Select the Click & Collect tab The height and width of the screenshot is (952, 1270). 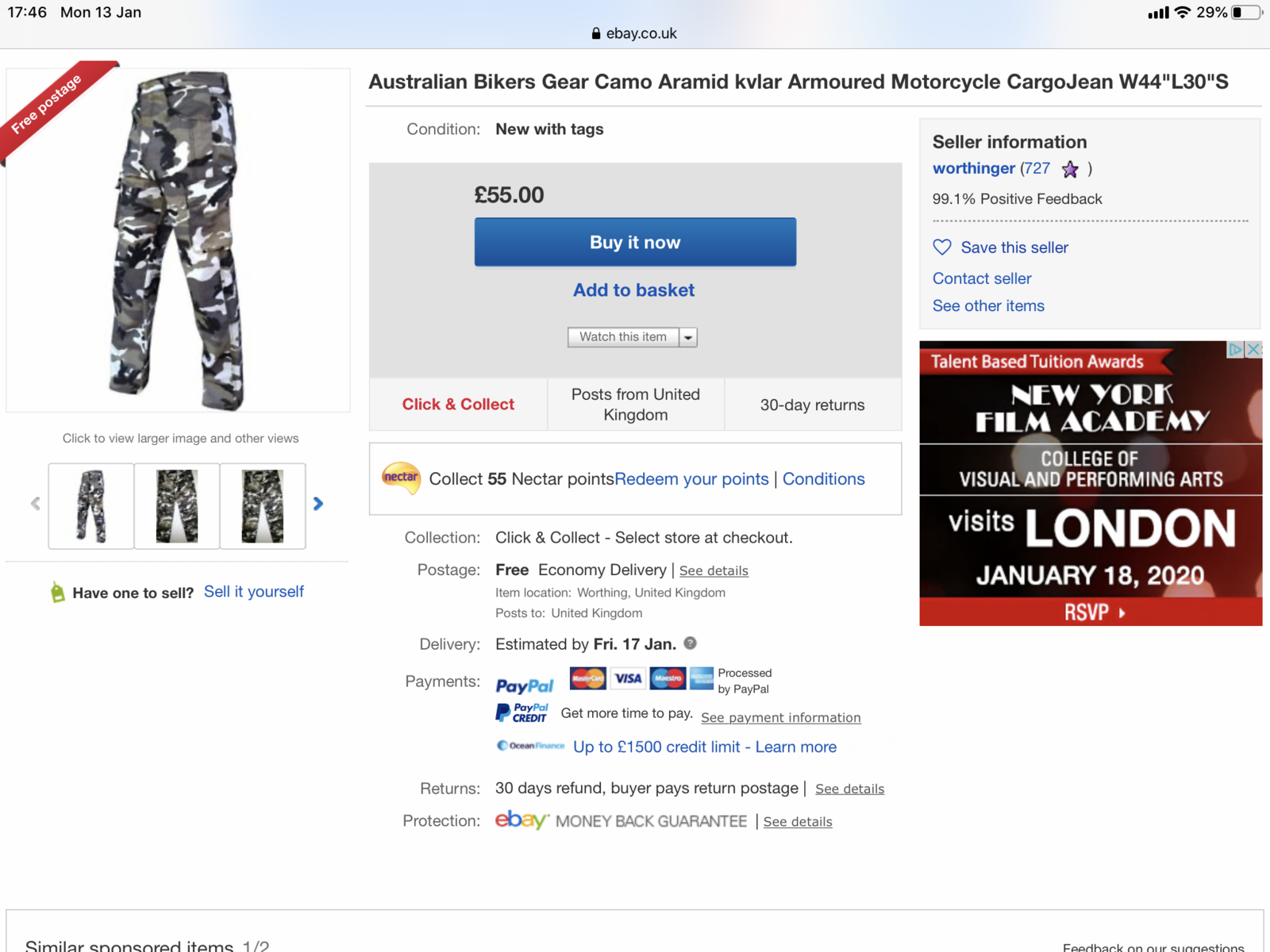coord(458,405)
